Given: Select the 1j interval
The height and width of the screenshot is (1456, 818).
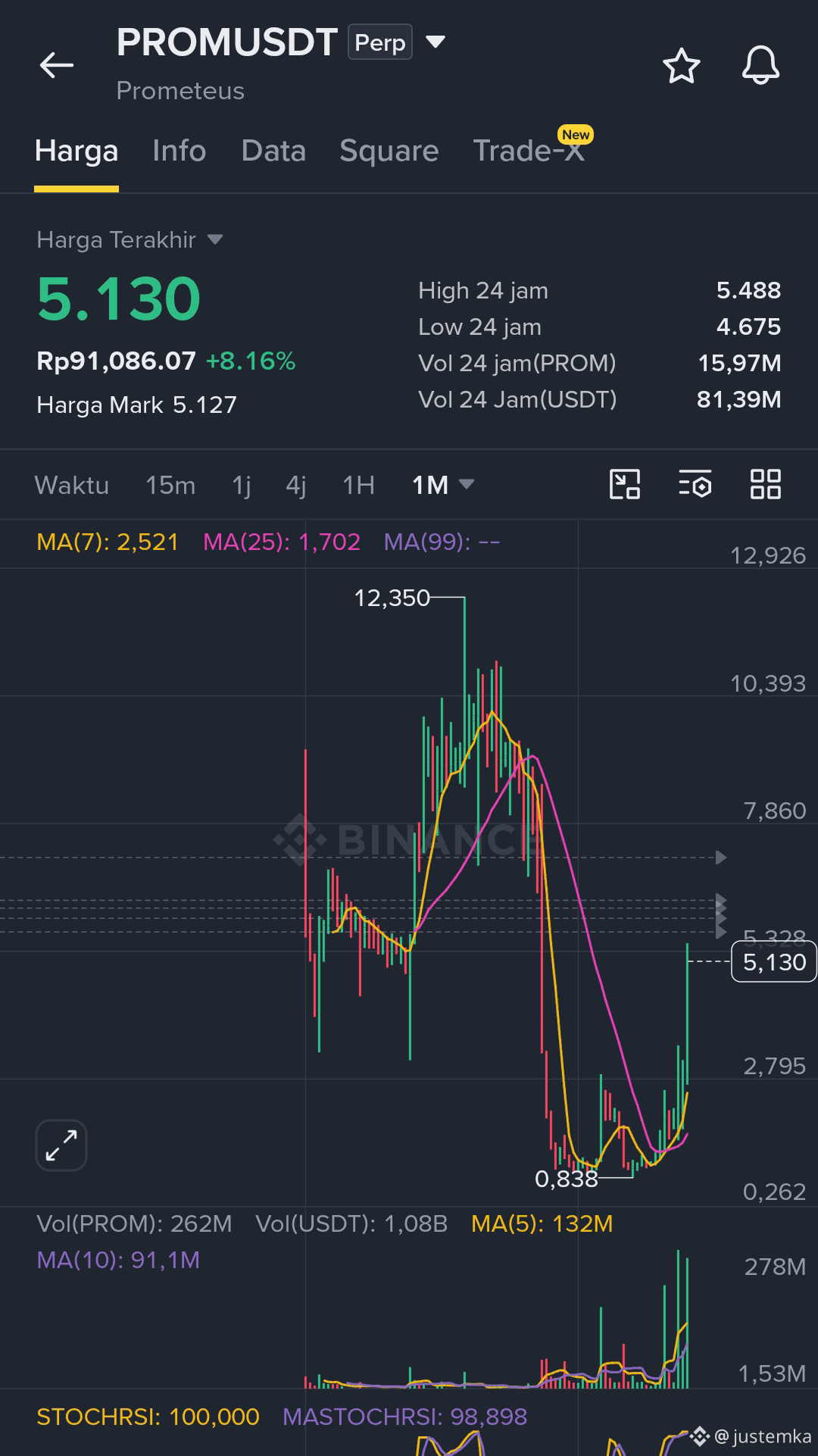Looking at the screenshot, I should click(x=242, y=485).
